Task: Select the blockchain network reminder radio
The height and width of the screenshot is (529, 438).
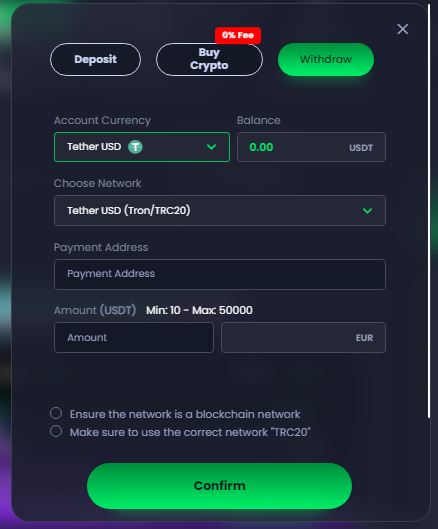Action: [x=56, y=413]
